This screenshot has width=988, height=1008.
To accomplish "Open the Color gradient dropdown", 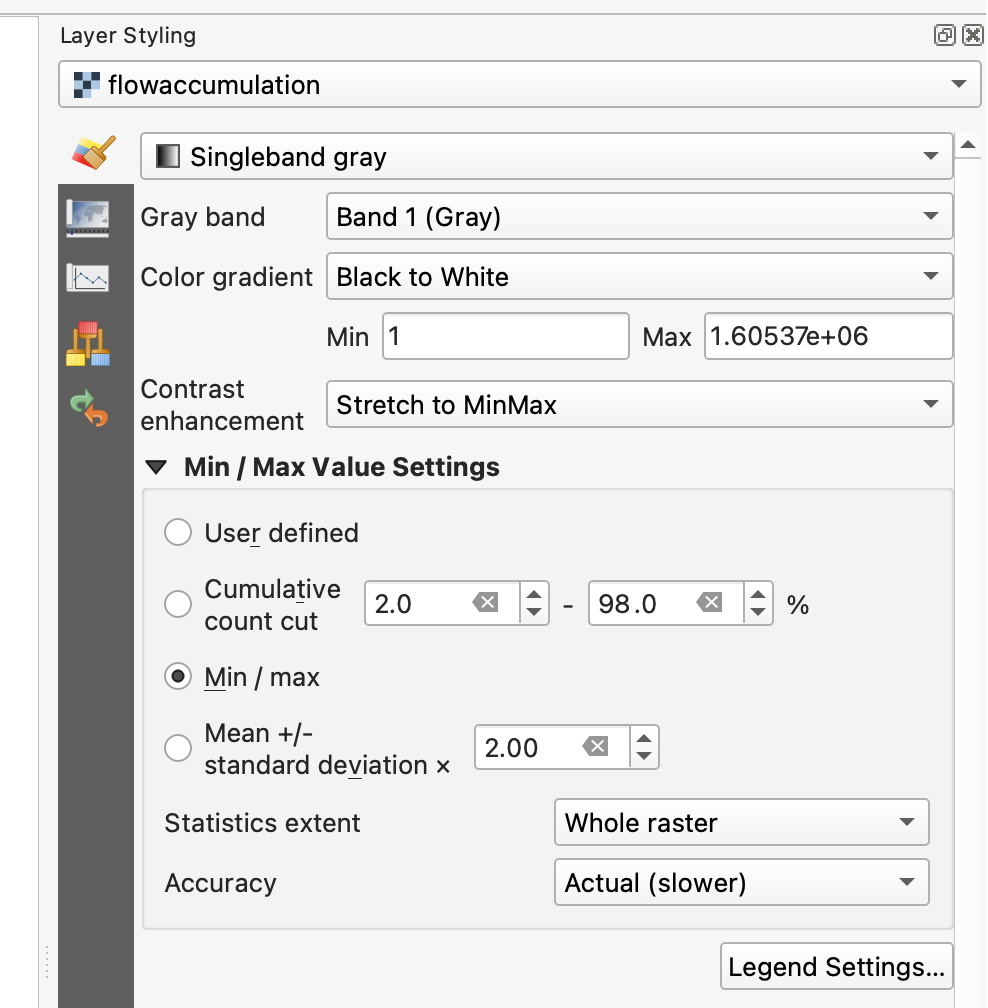I will tap(639, 277).
